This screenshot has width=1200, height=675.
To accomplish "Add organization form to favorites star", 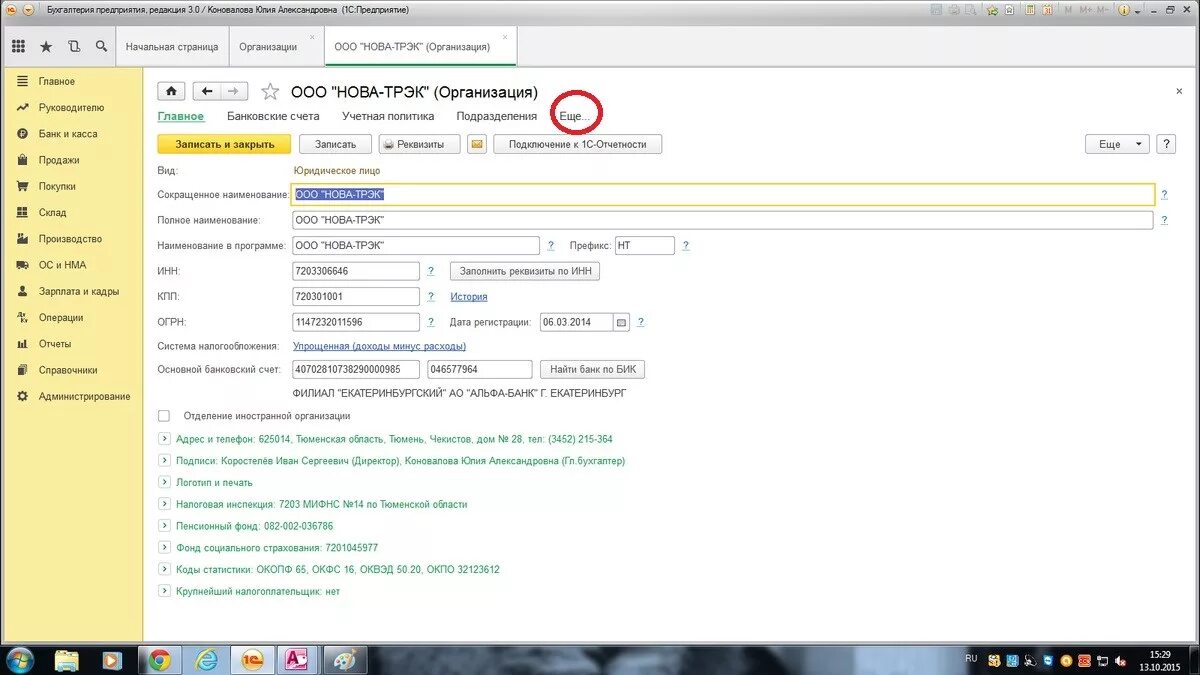I will [270, 92].
